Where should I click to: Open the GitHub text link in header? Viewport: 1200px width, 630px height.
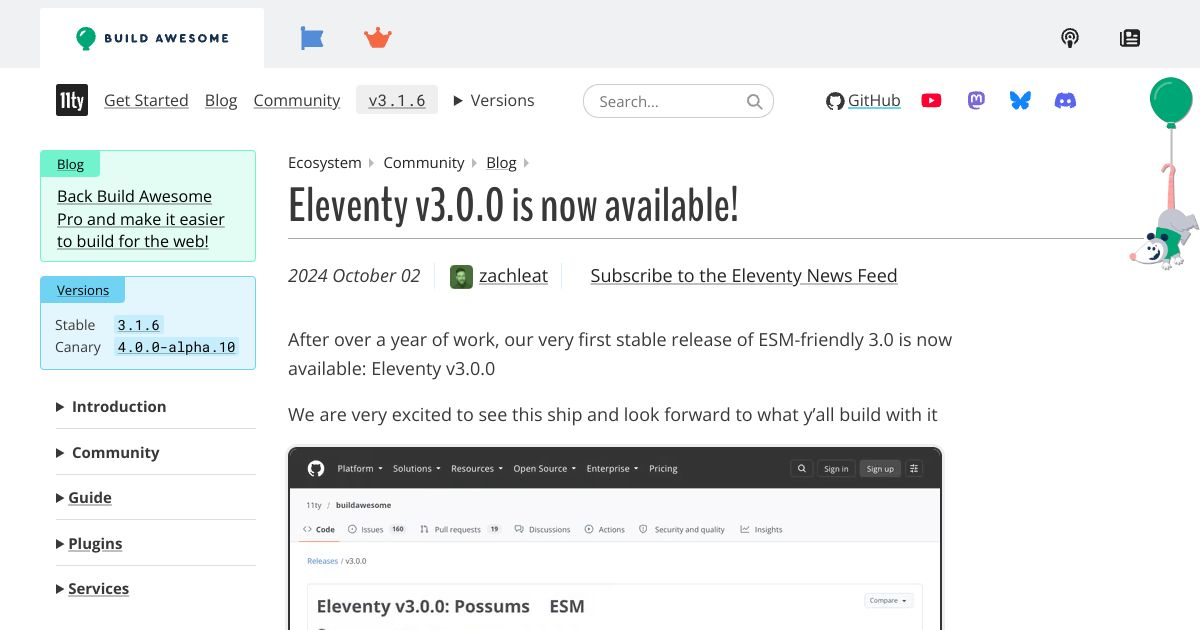tap(874, 100)
